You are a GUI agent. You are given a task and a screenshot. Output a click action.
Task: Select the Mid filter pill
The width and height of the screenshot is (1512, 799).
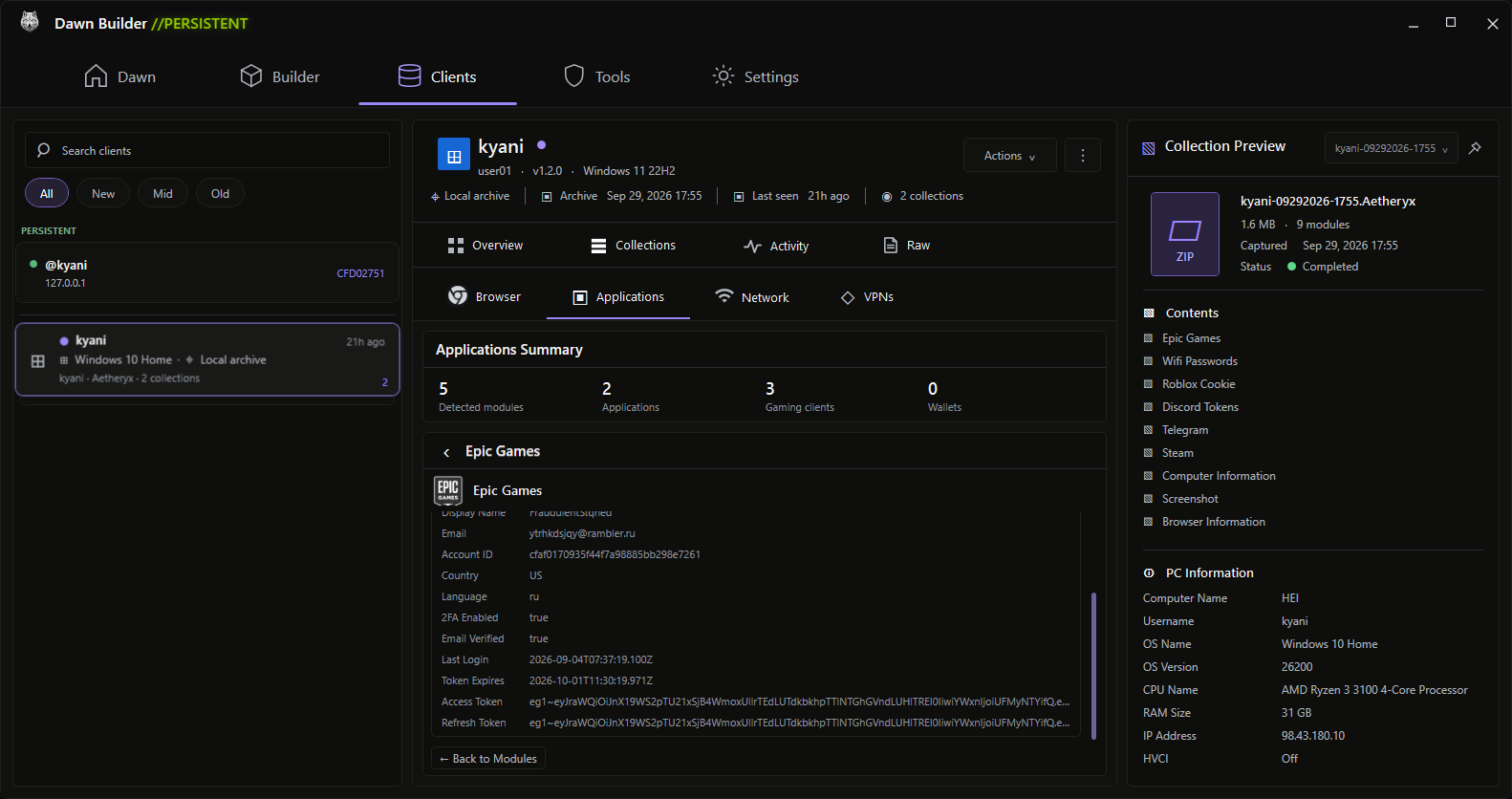(x=162, y=193)
